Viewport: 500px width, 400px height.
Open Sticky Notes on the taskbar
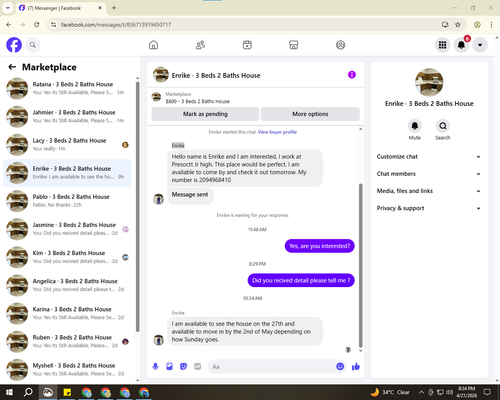click(67, 392)
